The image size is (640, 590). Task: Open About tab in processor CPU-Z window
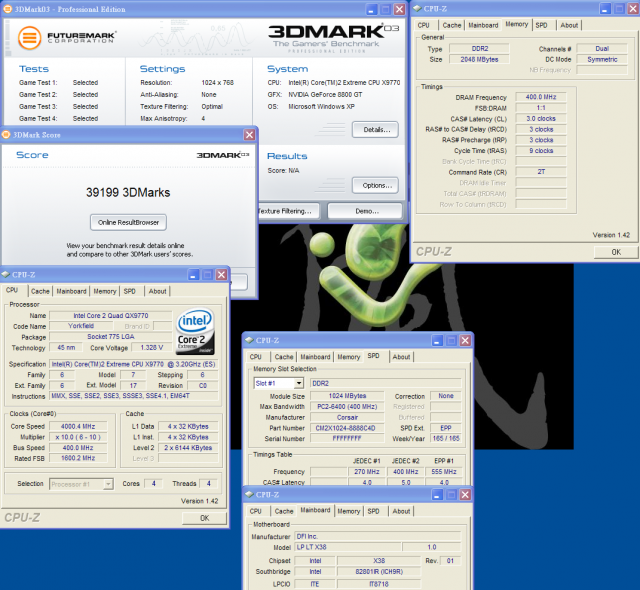point(157,291)
